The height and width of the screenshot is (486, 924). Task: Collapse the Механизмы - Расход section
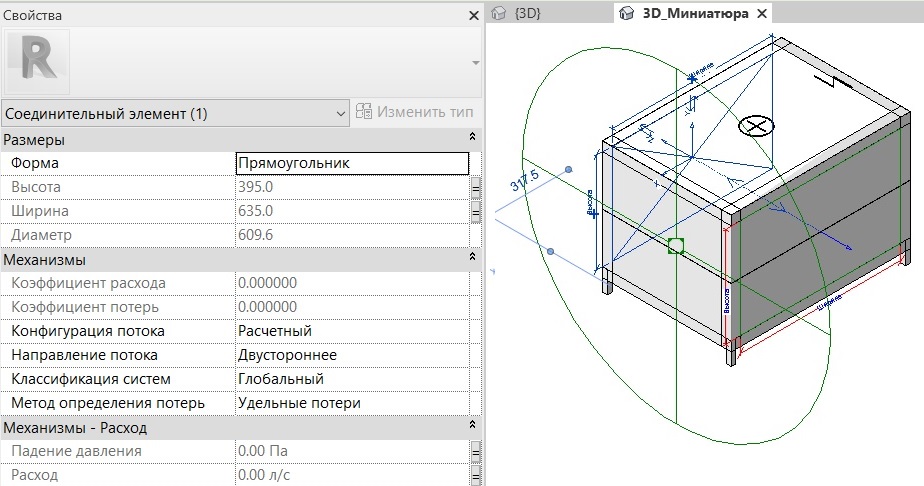(x=472, y=427)
